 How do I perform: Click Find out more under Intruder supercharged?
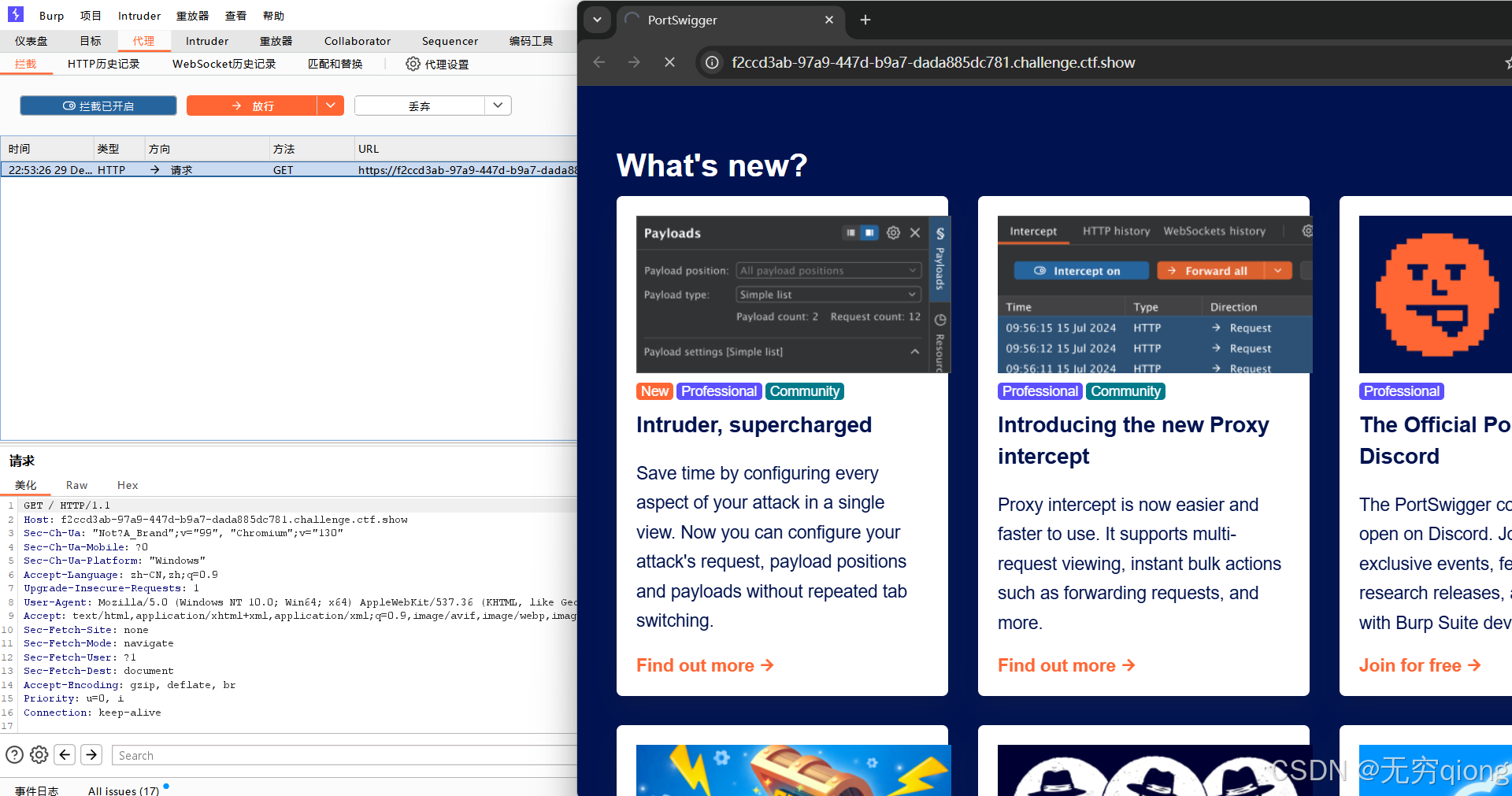705,665
